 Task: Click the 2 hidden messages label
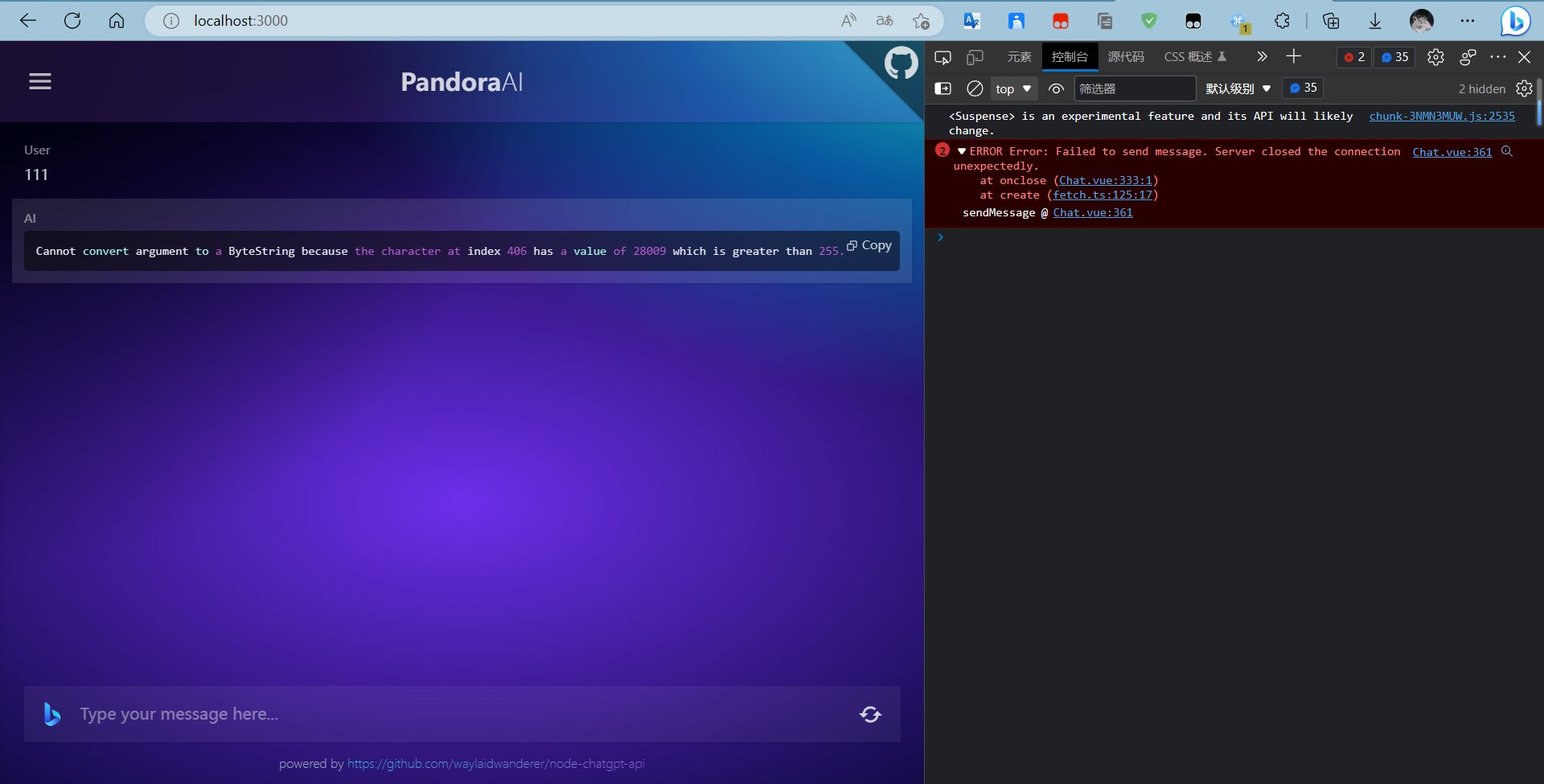(x=1482, y=89)
